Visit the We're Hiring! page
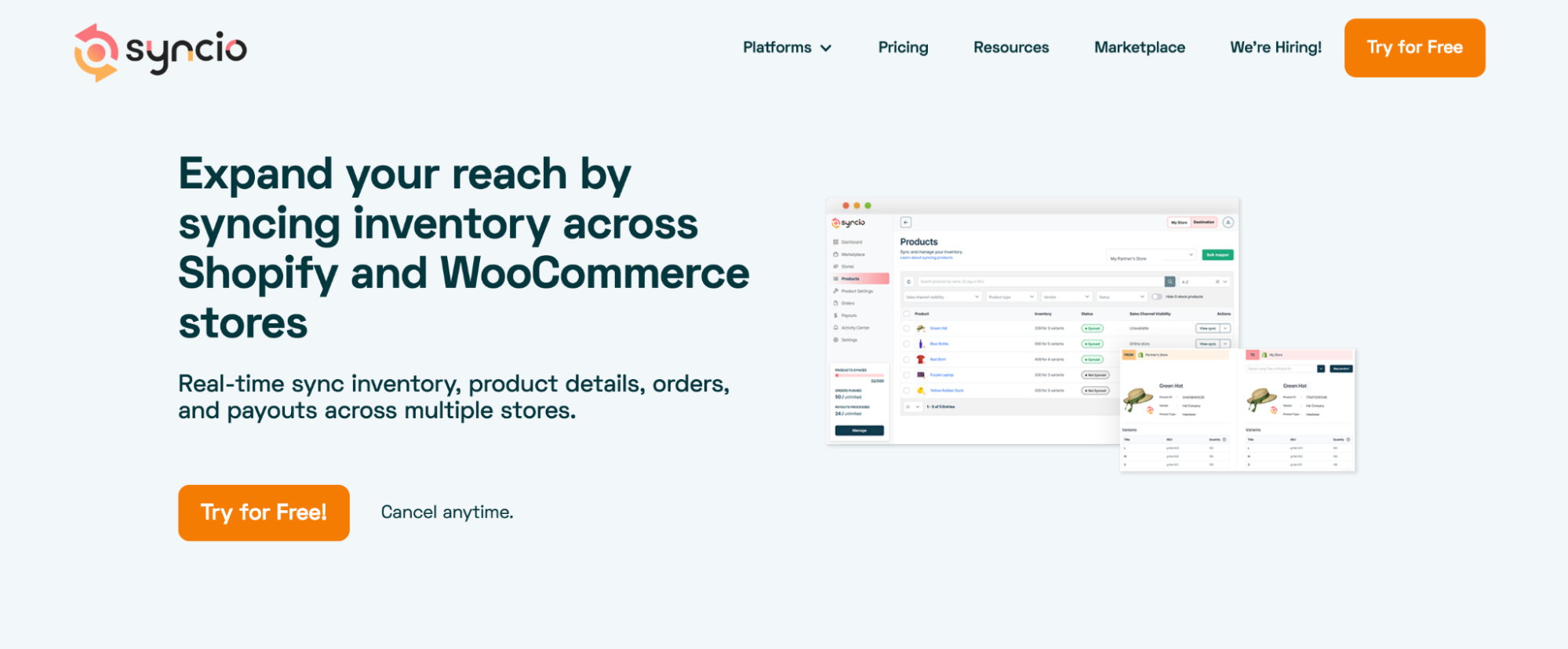Image resolution: width=1568 pixels, height=649 pixels. pos(1275,48)
